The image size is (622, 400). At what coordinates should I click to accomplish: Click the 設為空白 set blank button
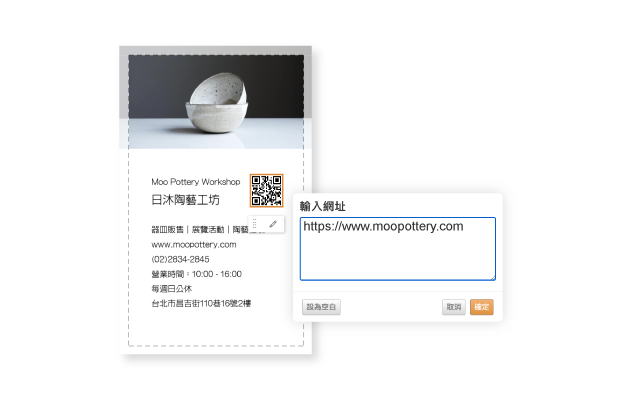point(321,307)
